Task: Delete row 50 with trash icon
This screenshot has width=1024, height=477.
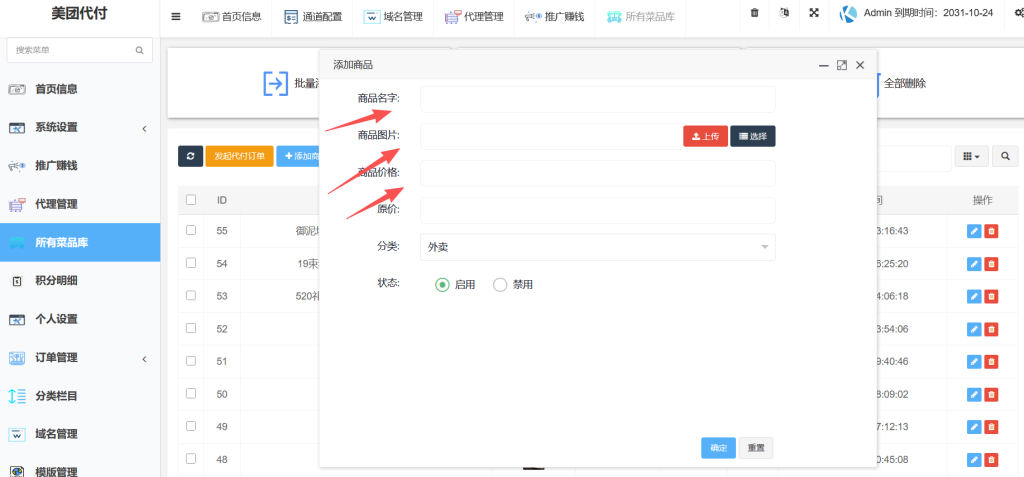Action: [x=991, y=394]
